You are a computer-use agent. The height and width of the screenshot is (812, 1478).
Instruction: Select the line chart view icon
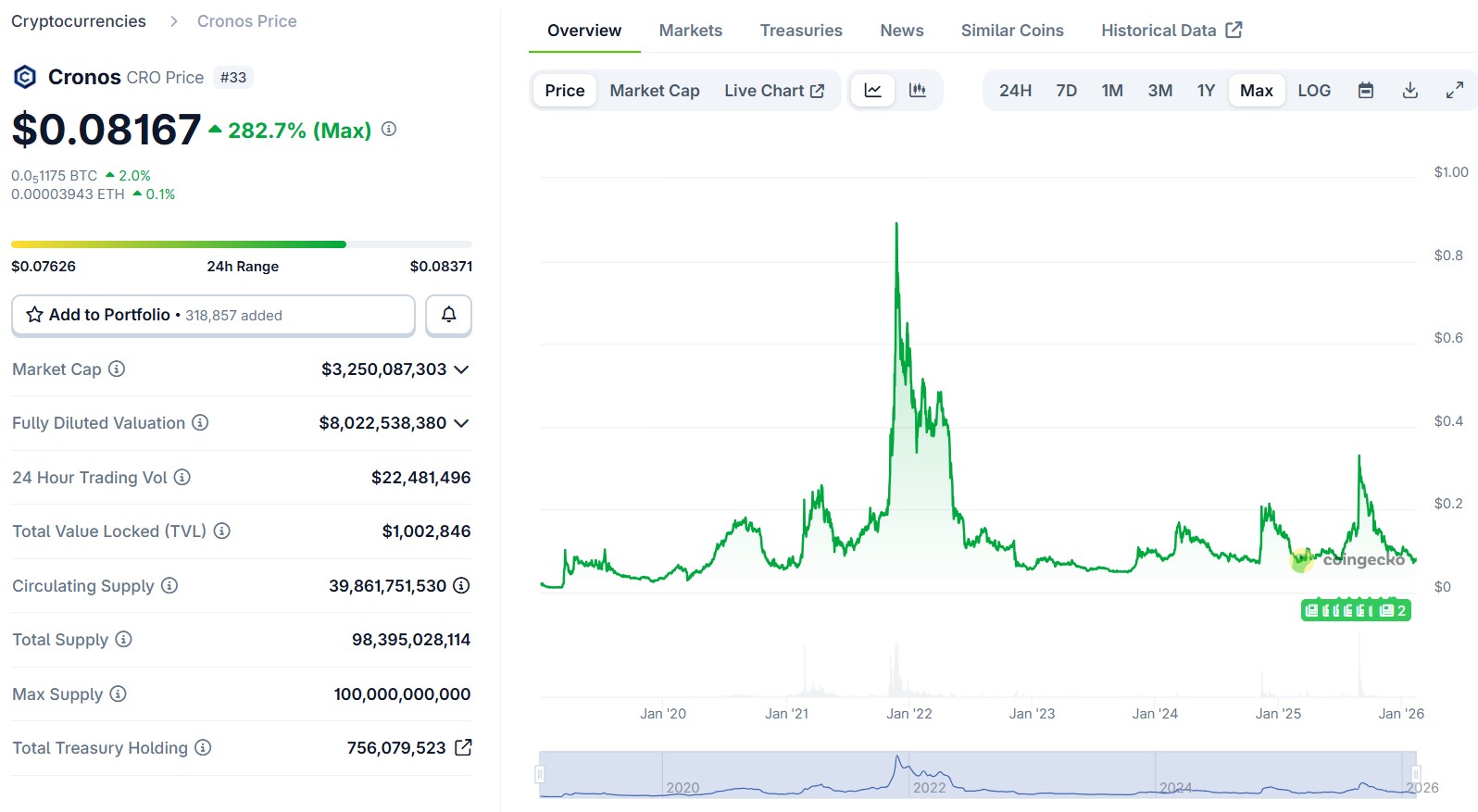[x=872, y=91]
